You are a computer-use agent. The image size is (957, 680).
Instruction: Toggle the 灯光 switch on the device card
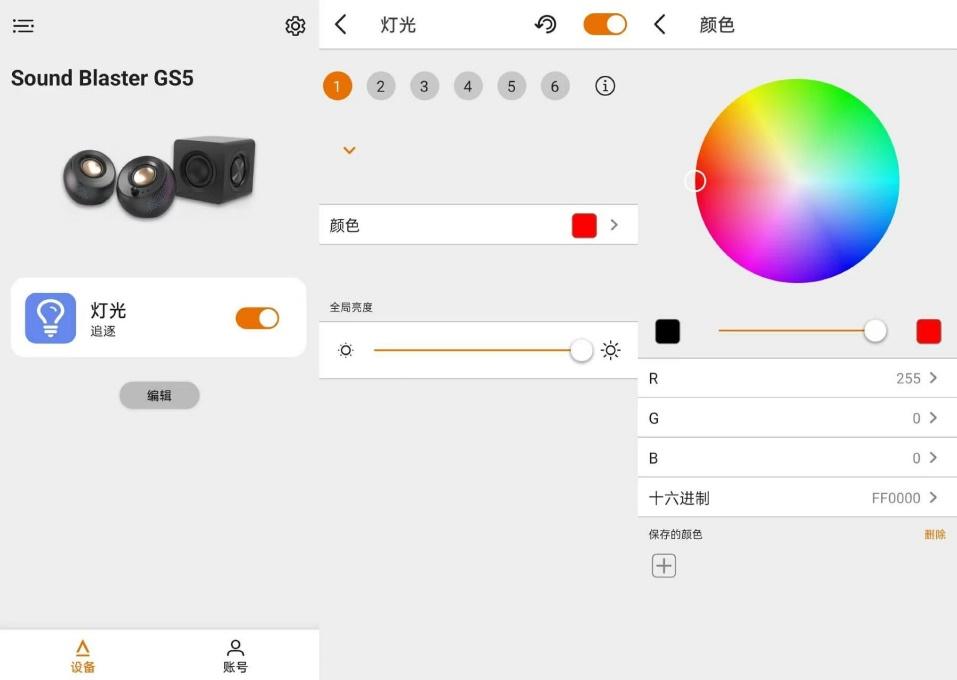(x=257, y=317)
